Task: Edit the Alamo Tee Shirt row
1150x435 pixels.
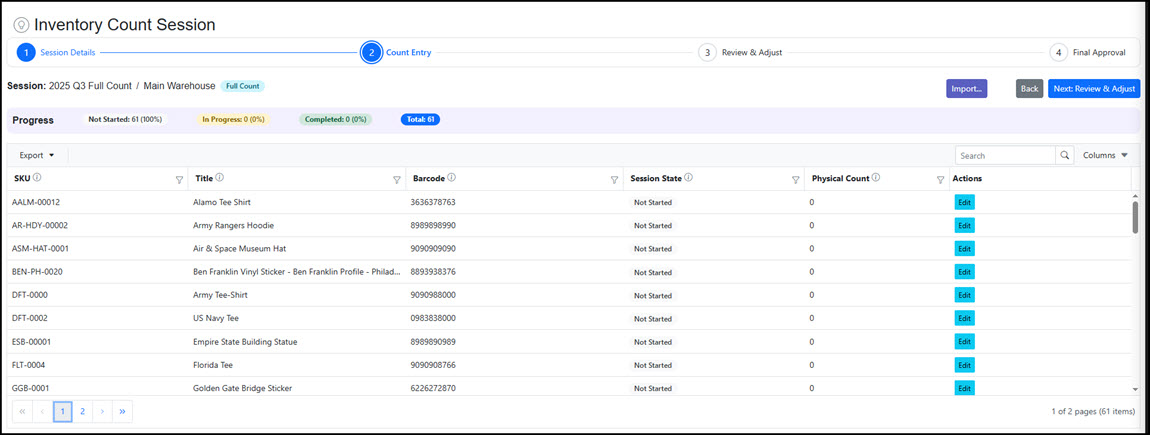Action: 964,202
